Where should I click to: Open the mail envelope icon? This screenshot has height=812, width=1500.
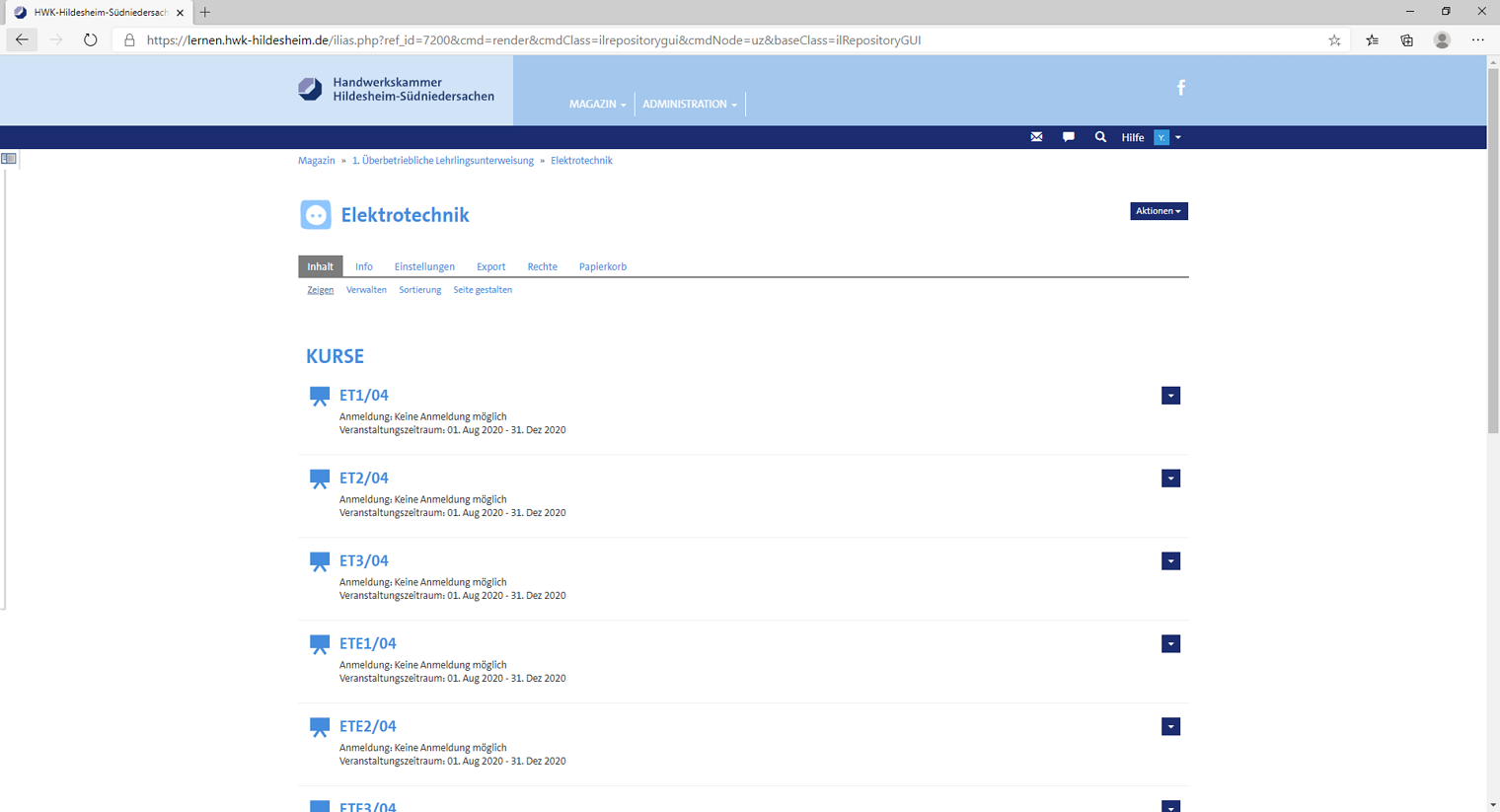[1036, 137]
